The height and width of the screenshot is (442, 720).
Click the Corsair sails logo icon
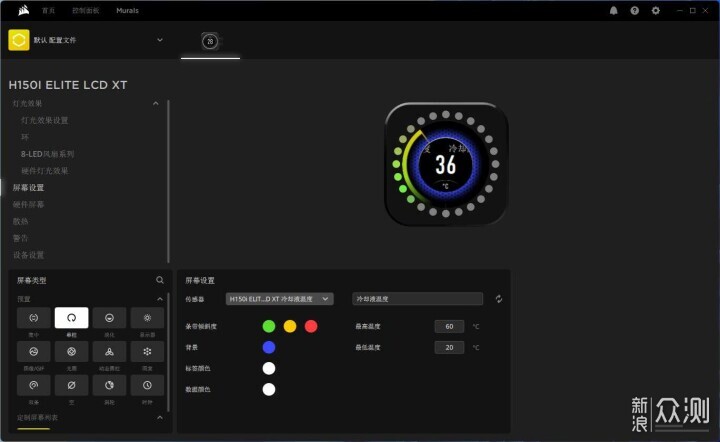pos(24,10)
